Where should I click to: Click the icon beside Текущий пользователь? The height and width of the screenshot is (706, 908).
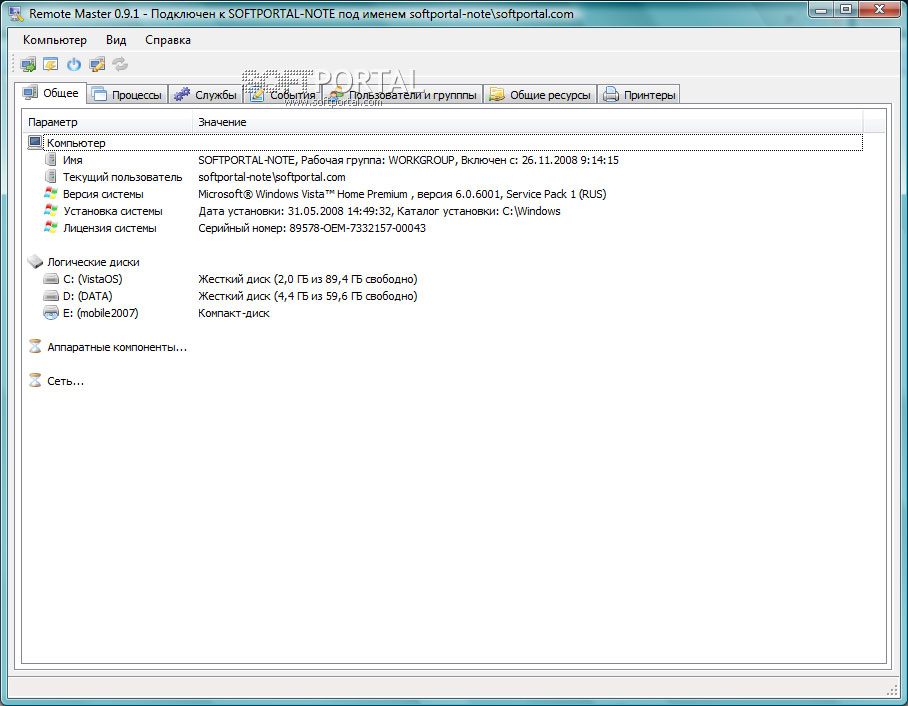point(51,177)
